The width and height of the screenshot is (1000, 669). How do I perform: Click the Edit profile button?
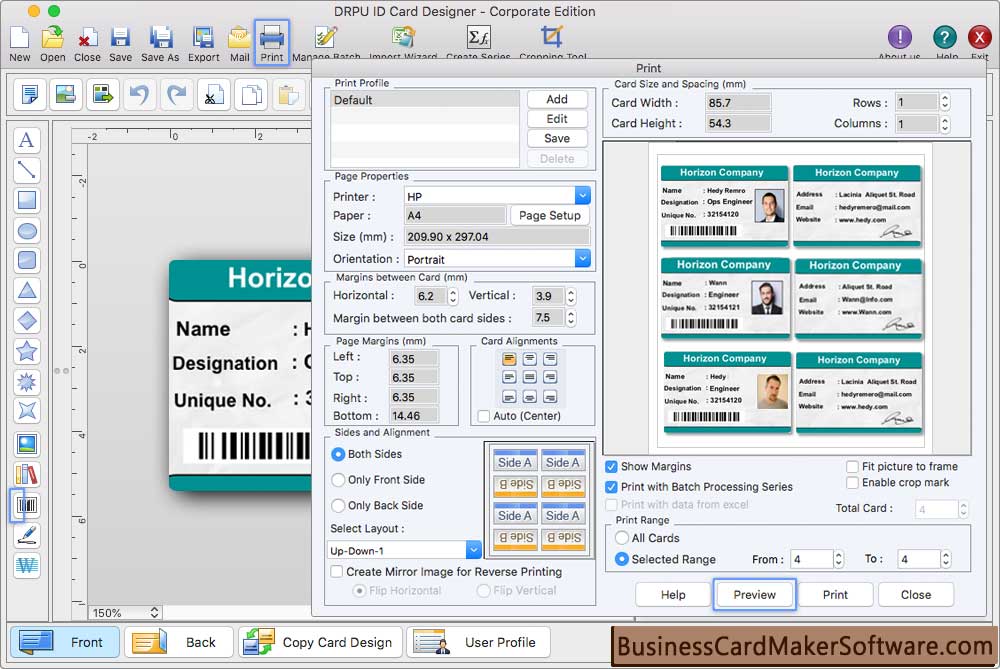click(x=557, y=119)
